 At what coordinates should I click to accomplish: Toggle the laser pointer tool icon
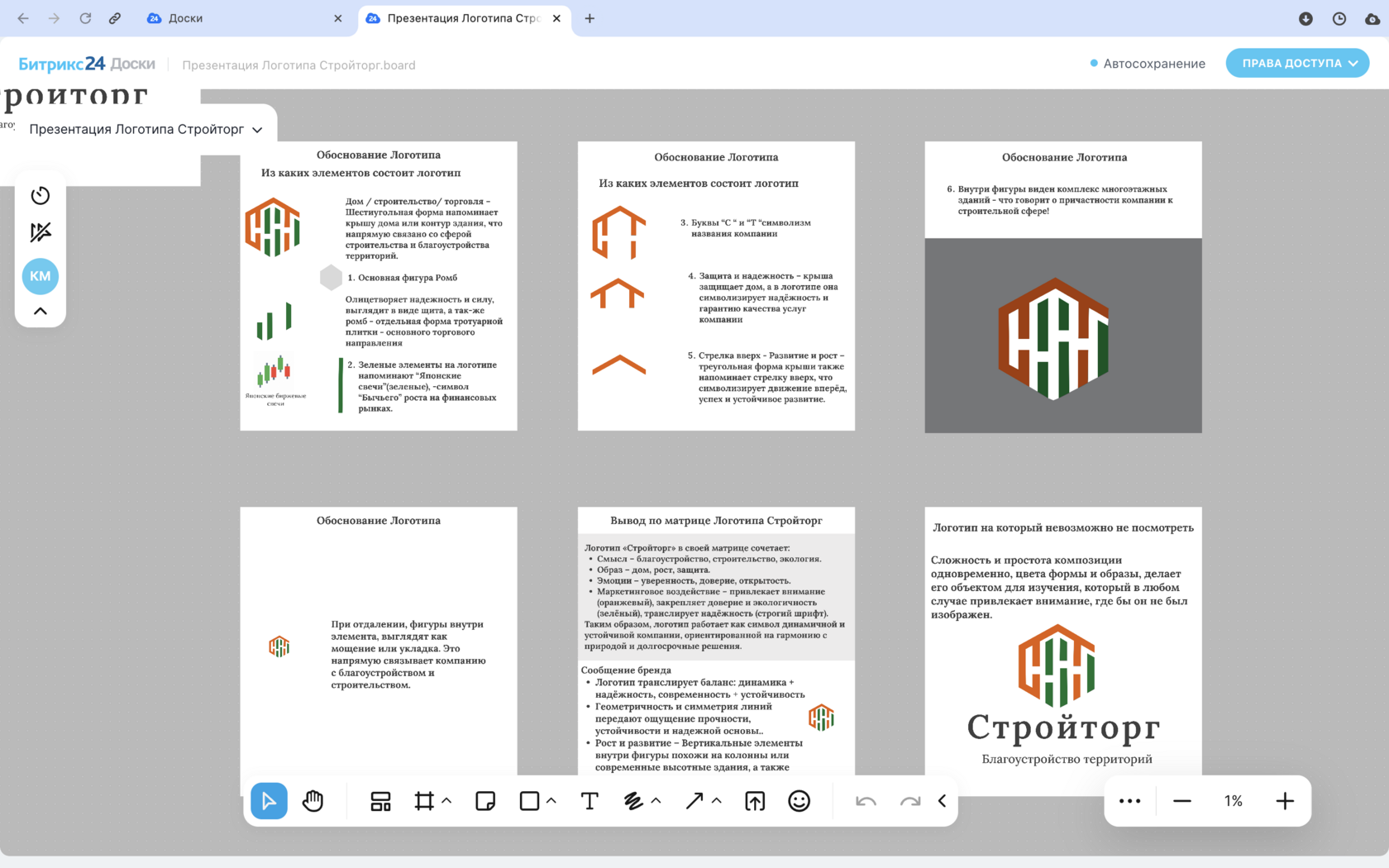coord(41,232)
